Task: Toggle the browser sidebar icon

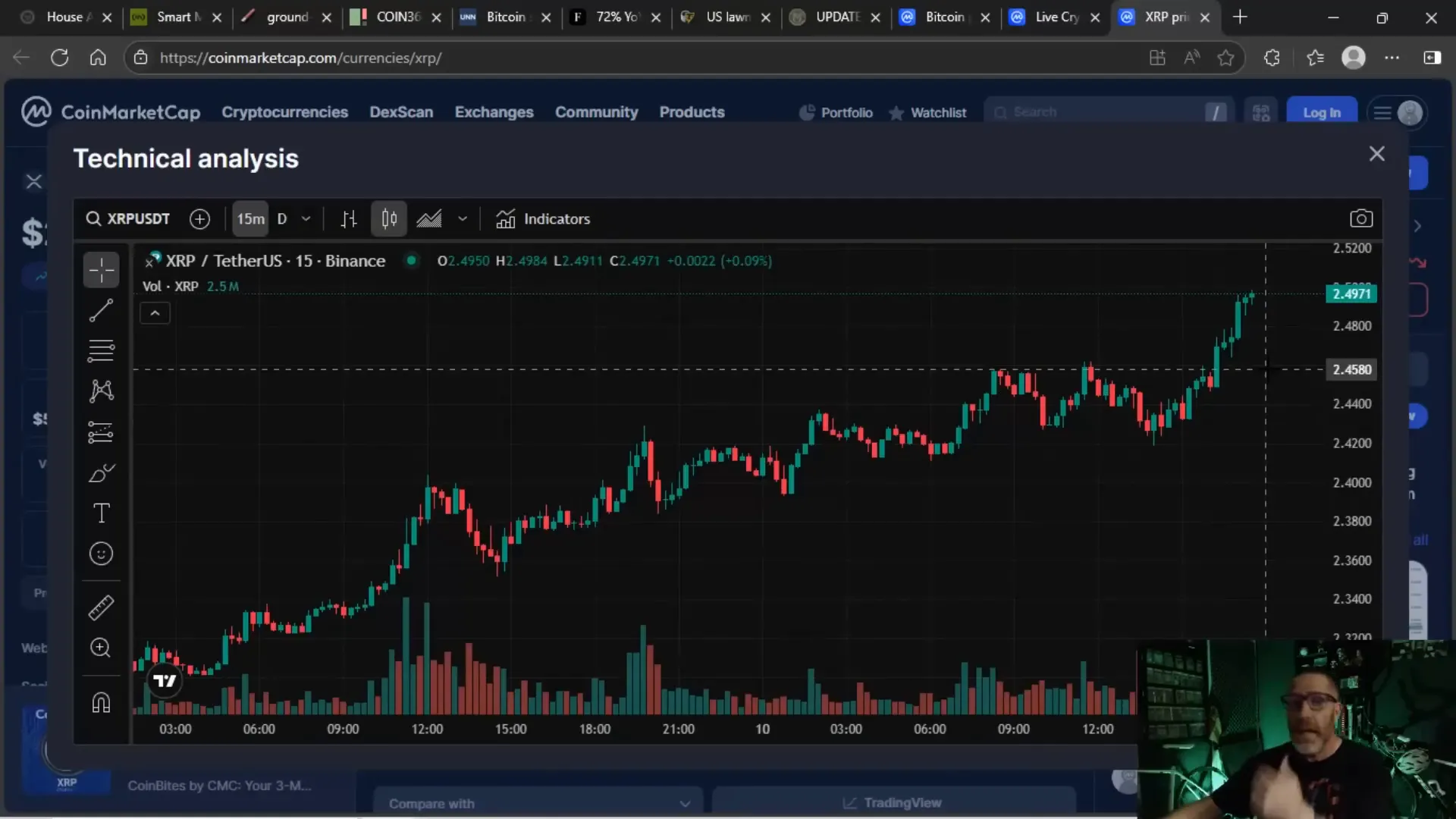Action: point(1432,58)
